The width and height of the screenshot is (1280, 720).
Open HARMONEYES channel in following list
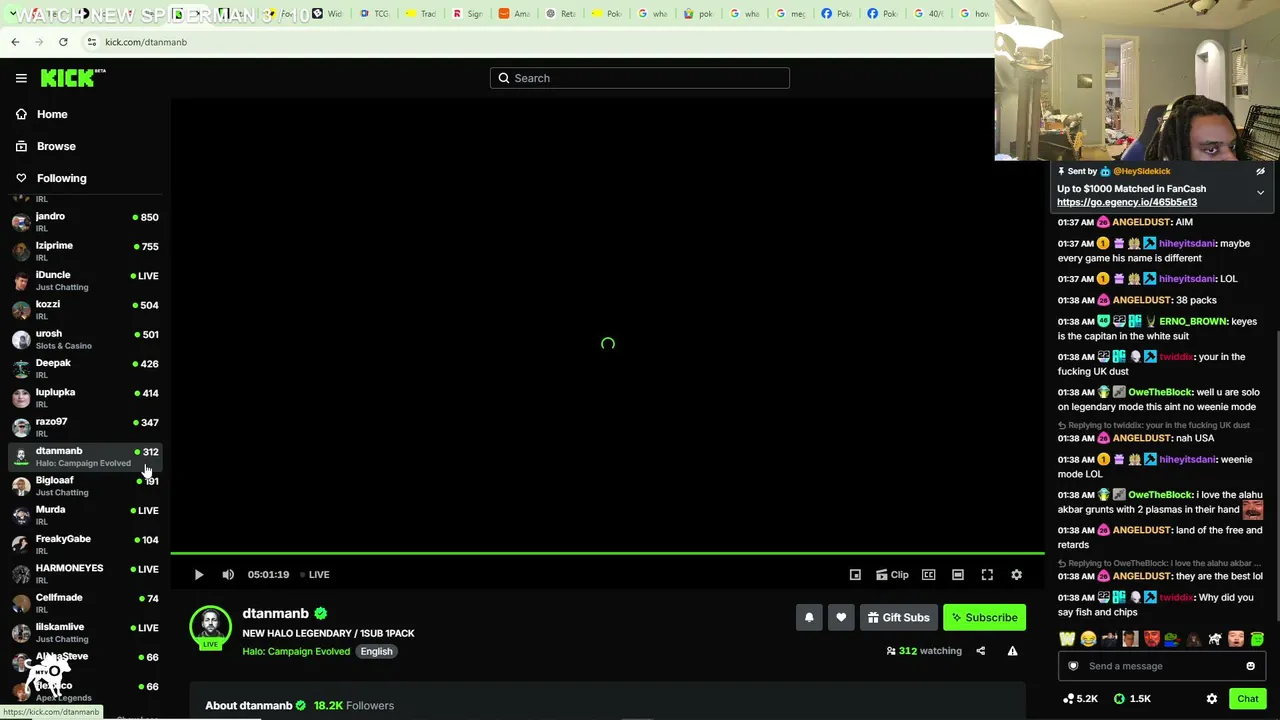click(x=85, y=574)
